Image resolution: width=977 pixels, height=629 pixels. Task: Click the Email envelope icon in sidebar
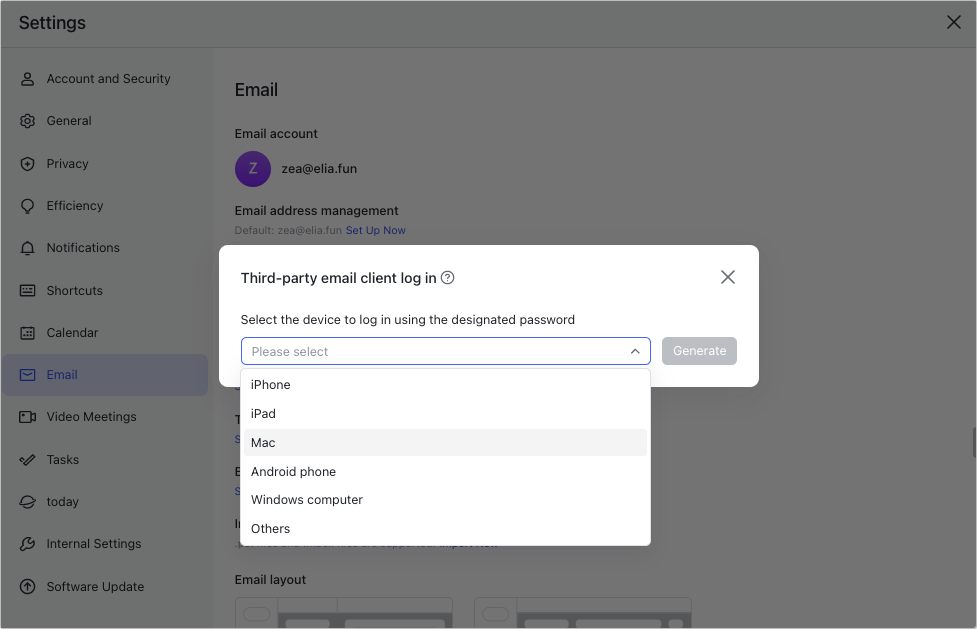(28, 374)
